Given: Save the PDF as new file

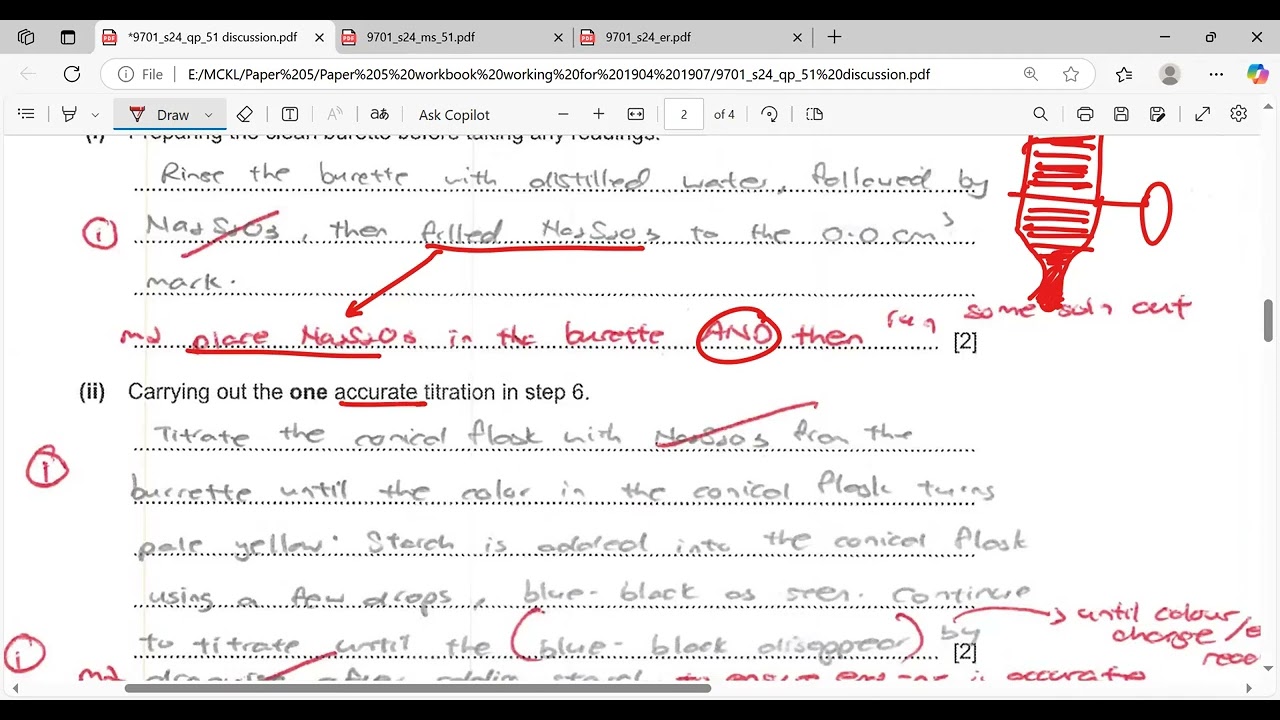Looking at the screenshot, I should point(1157,114).
